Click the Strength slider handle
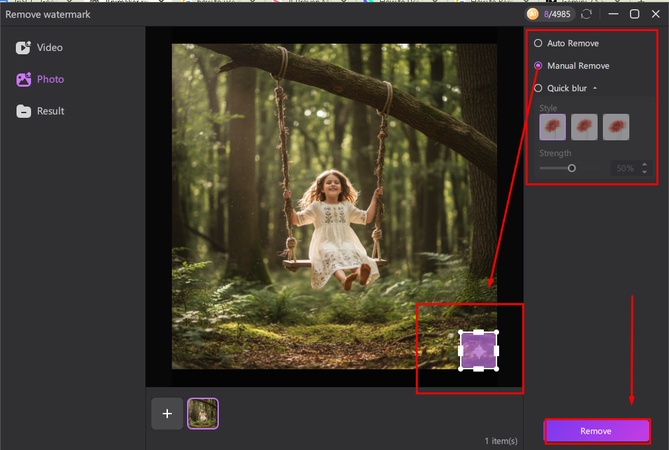This screenshot has width=669, height=450. (572, 168)
